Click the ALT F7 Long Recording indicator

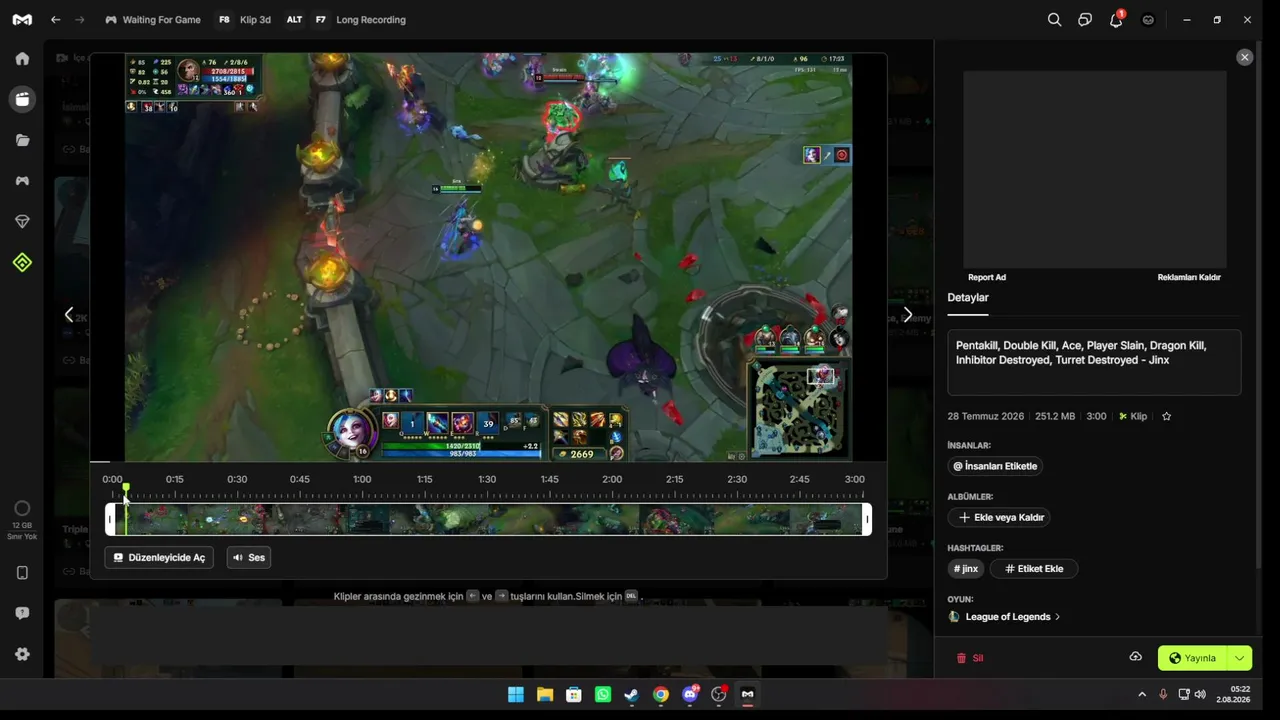[x=345, y=20]
